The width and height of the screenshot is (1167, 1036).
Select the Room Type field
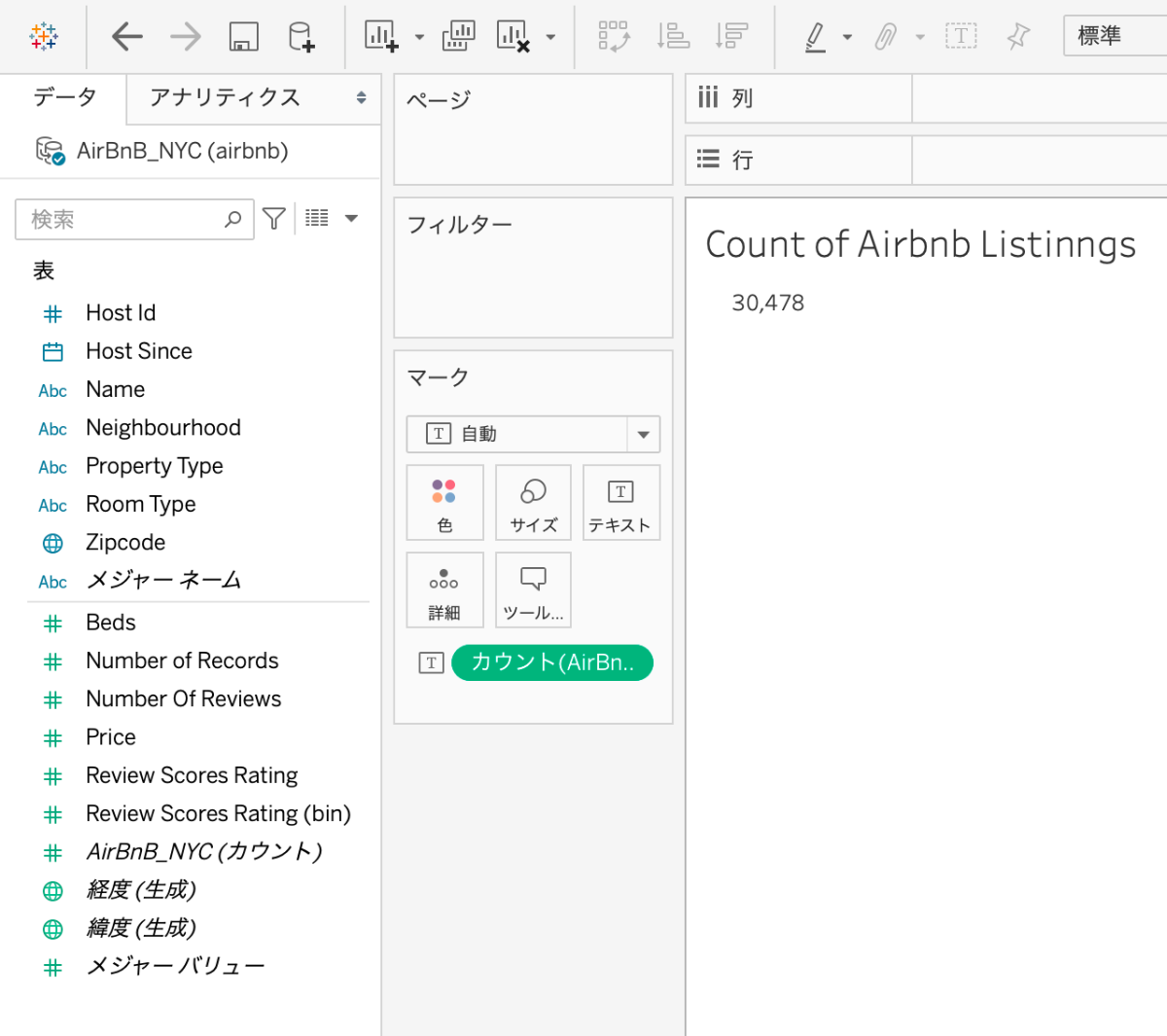click(x=141, y=504)
